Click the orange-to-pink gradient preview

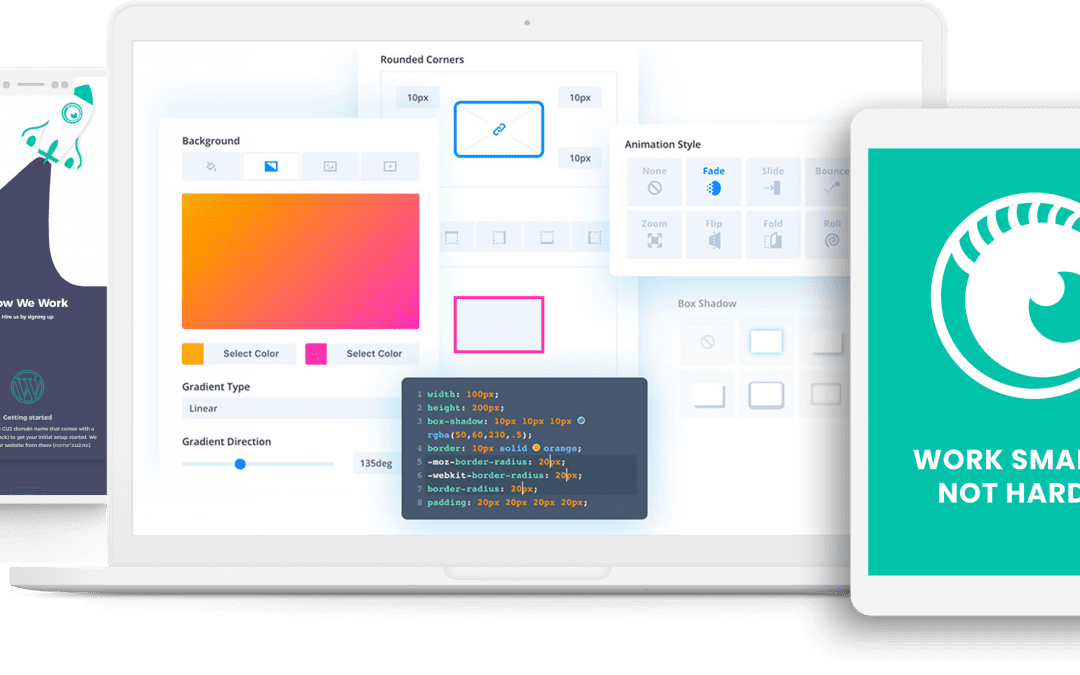(300, 261)
